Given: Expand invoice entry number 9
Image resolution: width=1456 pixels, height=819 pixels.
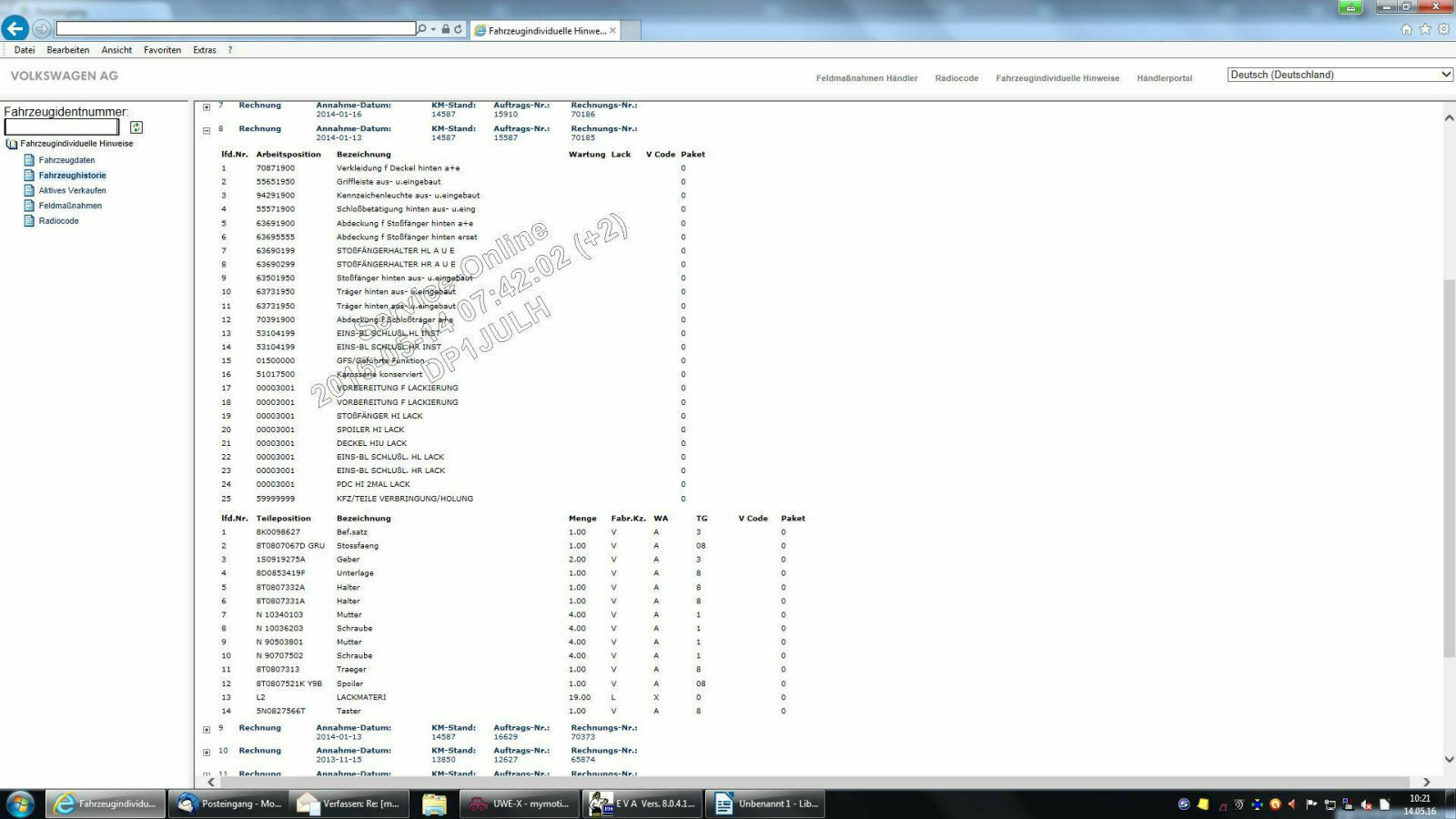Looking at the screenshot, I should click(207, 729).
